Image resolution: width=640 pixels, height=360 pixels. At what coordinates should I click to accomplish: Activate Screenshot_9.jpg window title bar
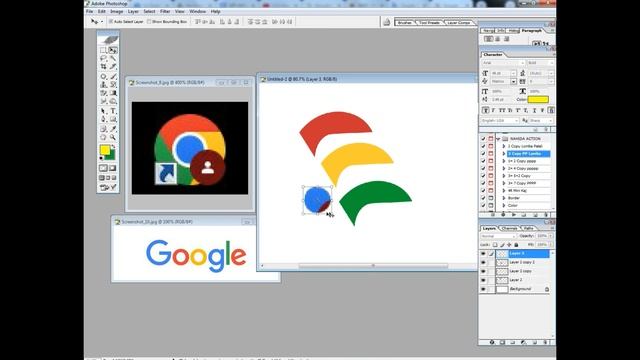click(190, 82)
